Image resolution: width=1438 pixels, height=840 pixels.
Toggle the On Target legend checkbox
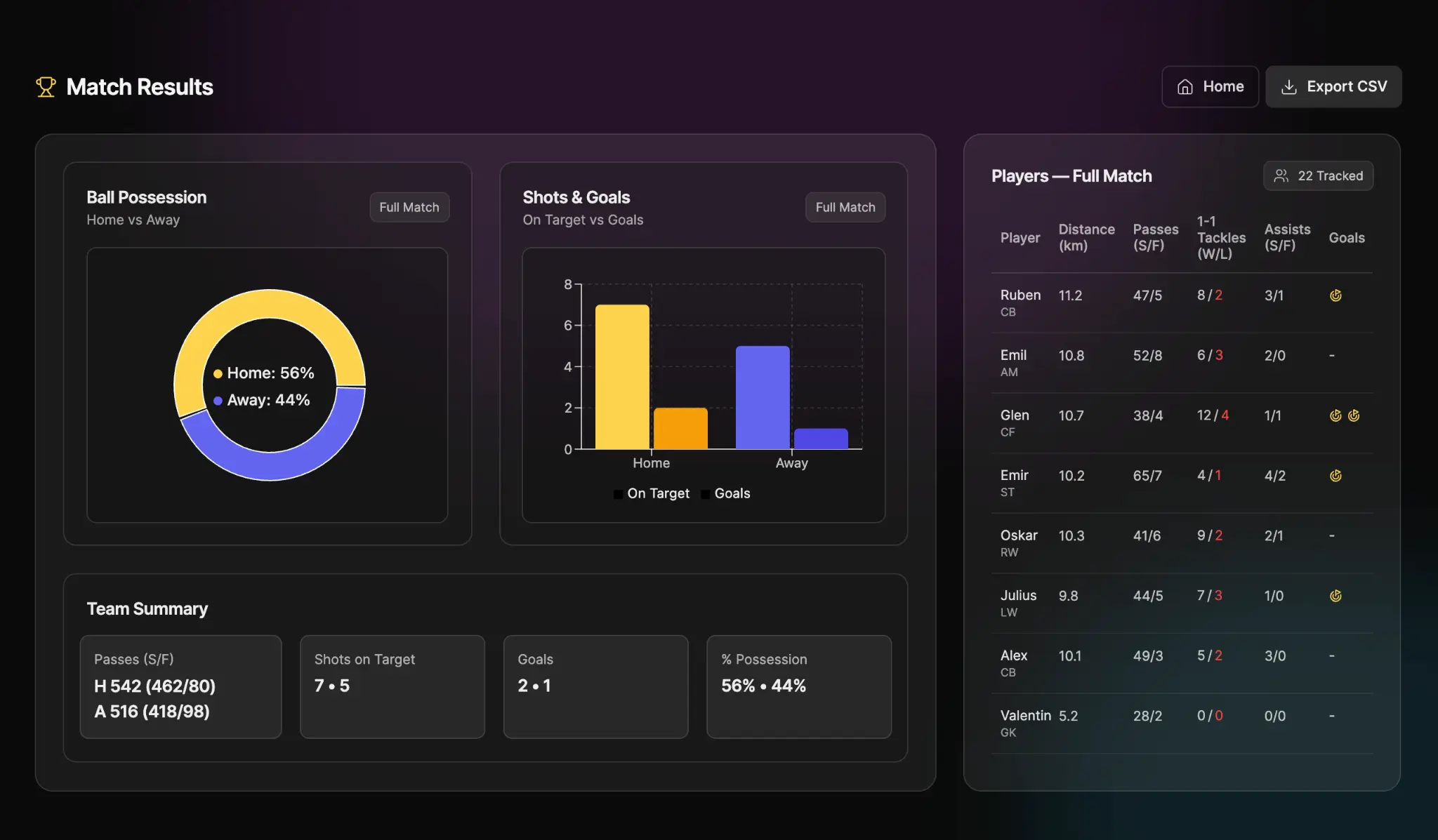(x=617, y=493)
